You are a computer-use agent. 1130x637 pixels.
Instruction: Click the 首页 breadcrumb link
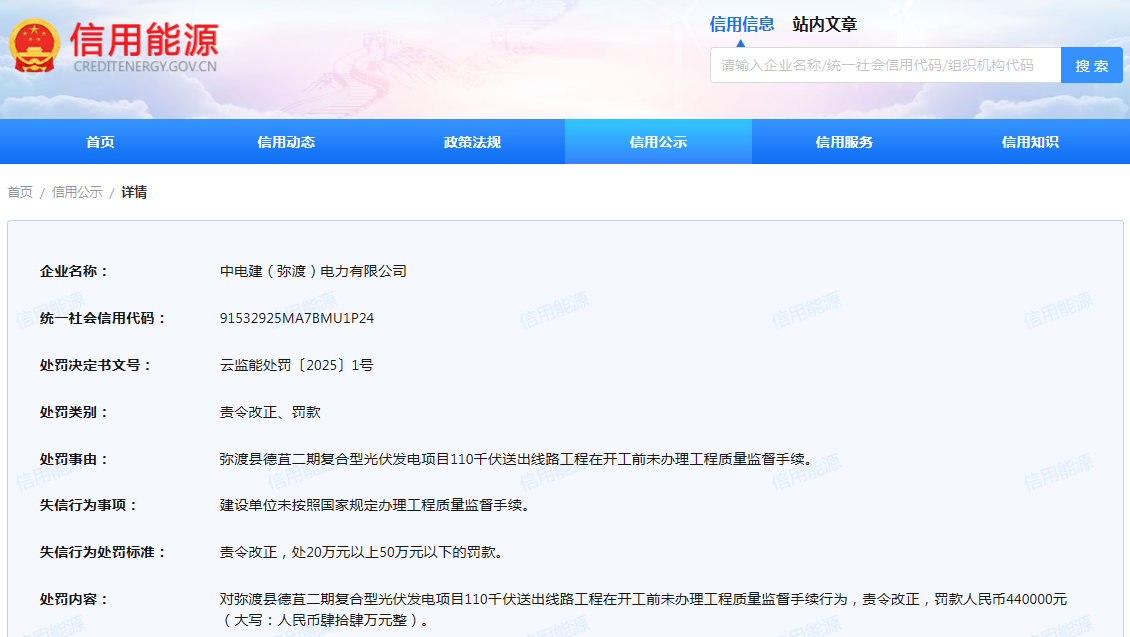point(20,192)
